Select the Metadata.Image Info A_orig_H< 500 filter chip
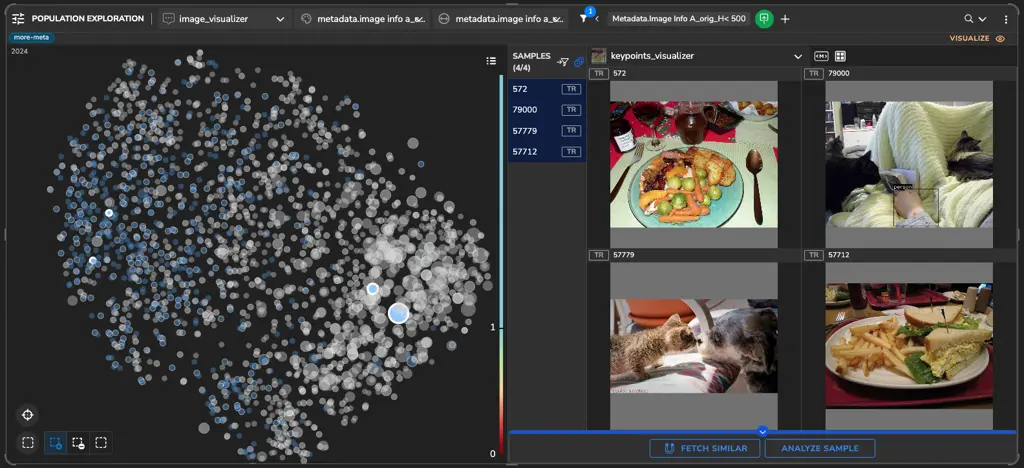Image resolution: width=1024 pixels, height=468 pixels. [x=678, y=19]
